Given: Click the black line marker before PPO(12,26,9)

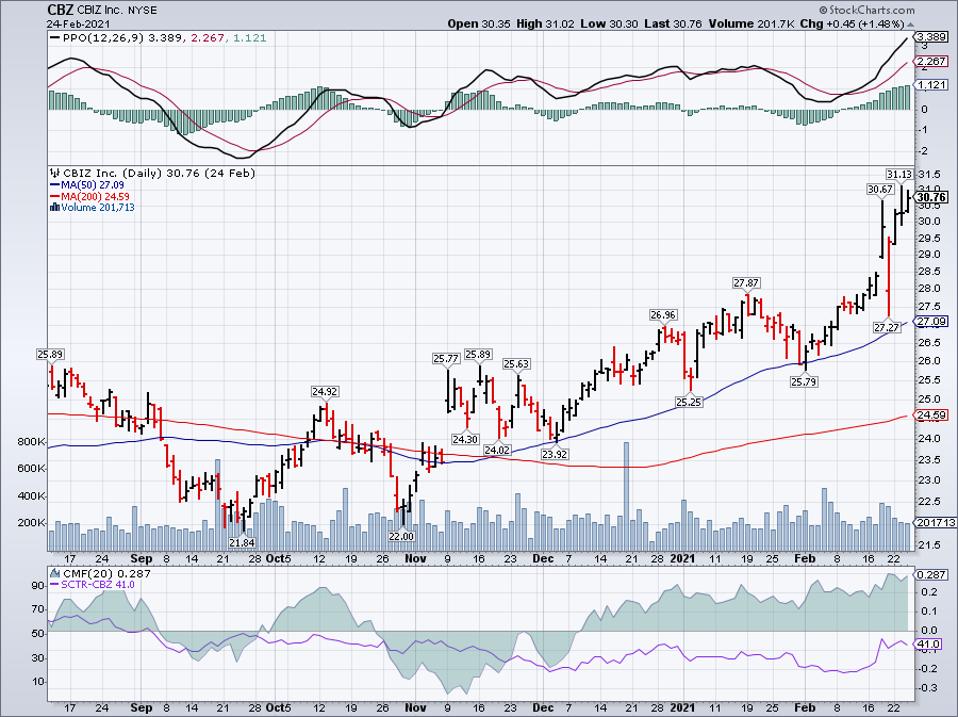Looking at the screenshot, I should tap(55, 38).
